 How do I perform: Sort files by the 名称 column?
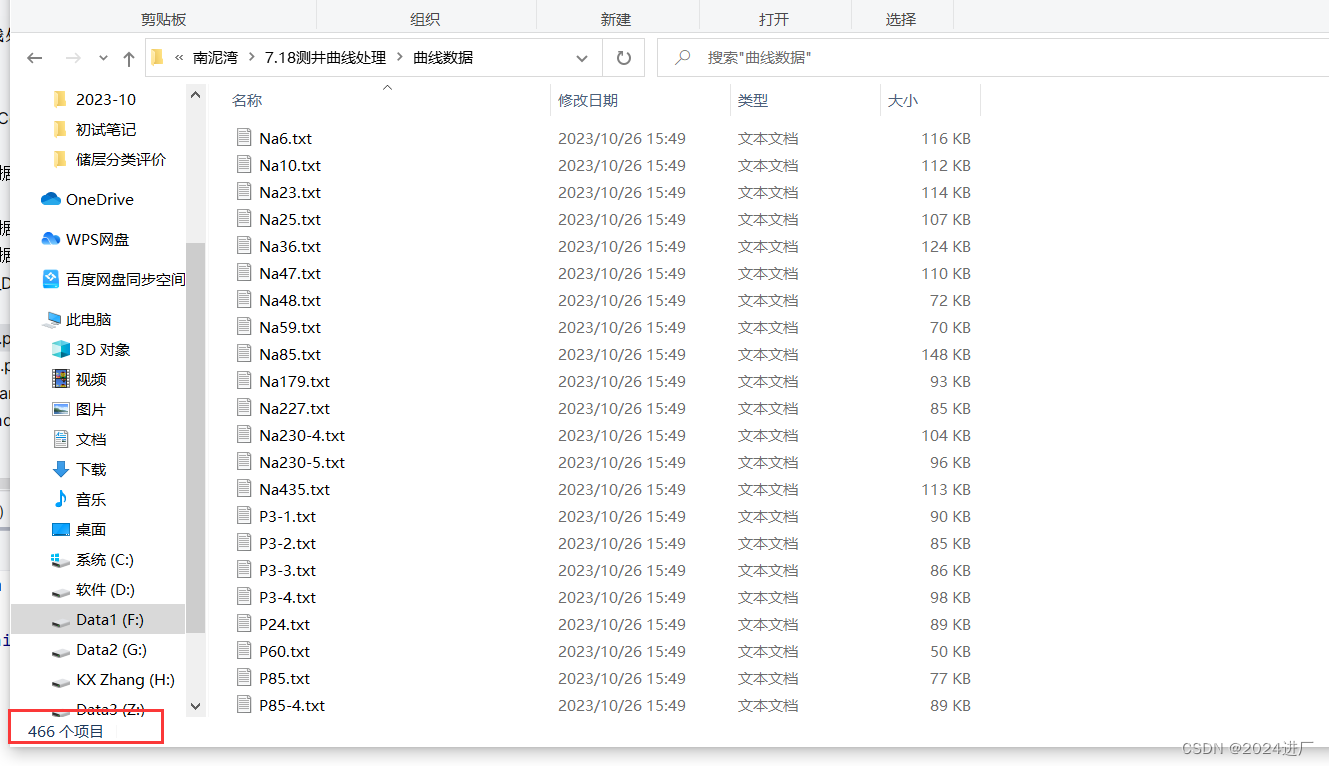tap(247, 101)
